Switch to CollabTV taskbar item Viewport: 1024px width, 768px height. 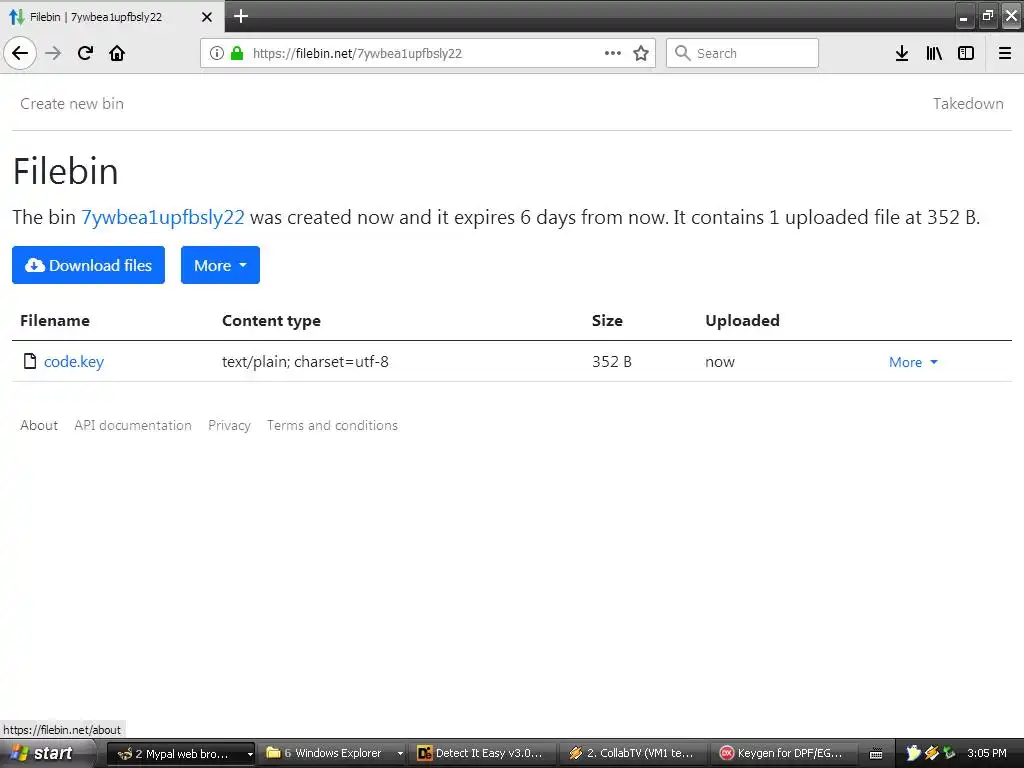pos(635,754)
